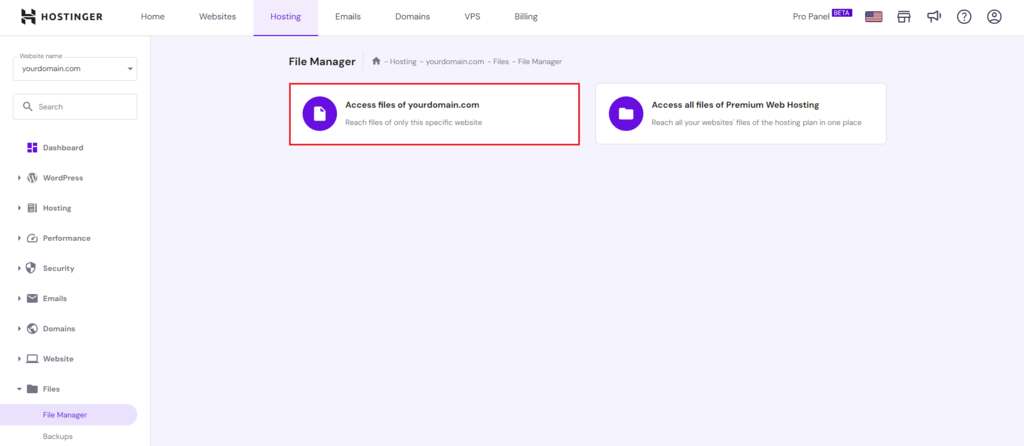Expand the Security sidebar section
Viewport: 1024px width, 446px height.
tap(57, 268)
